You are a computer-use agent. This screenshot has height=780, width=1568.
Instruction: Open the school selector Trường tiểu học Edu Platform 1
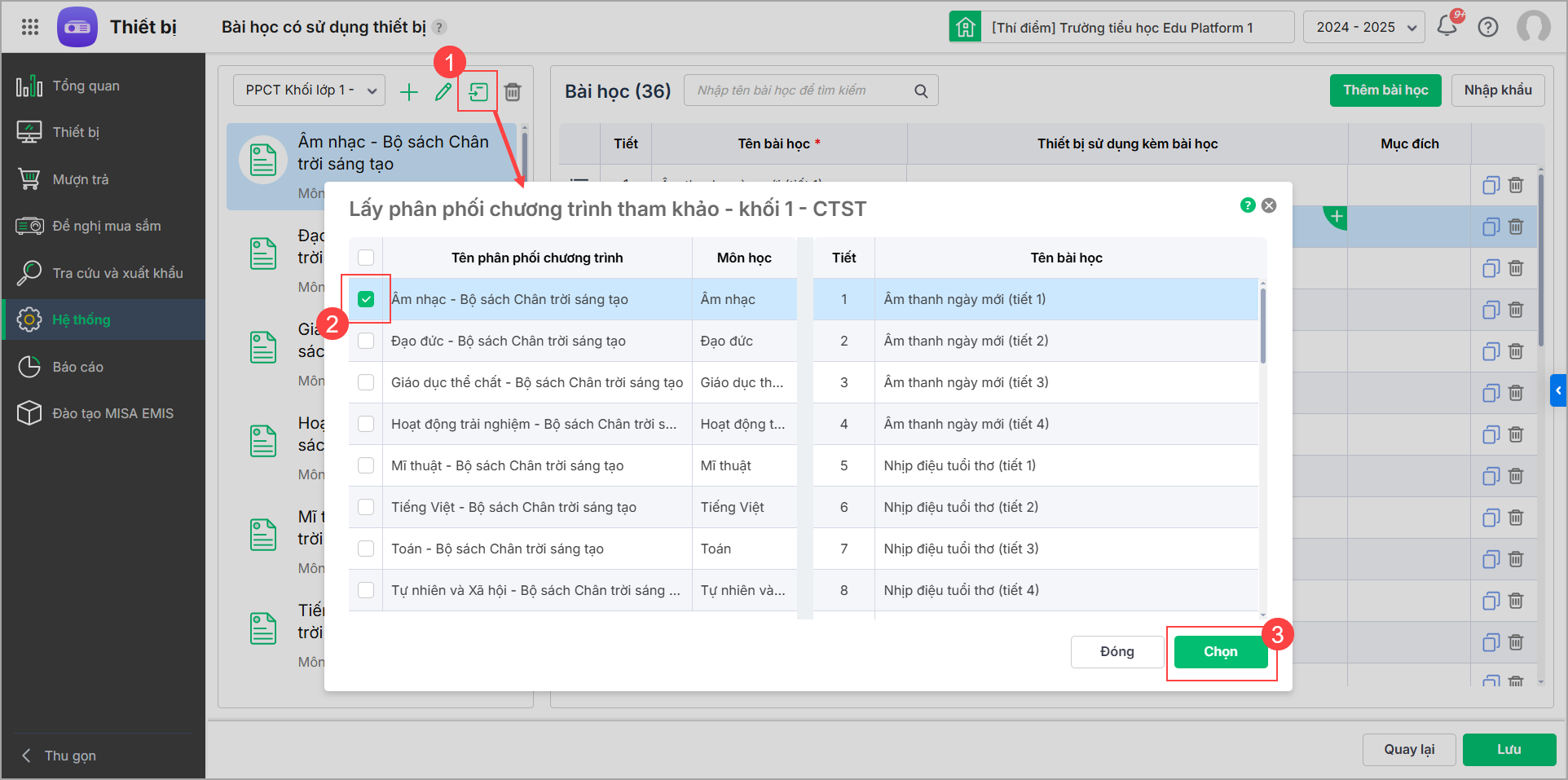[x=1121, y=27]
